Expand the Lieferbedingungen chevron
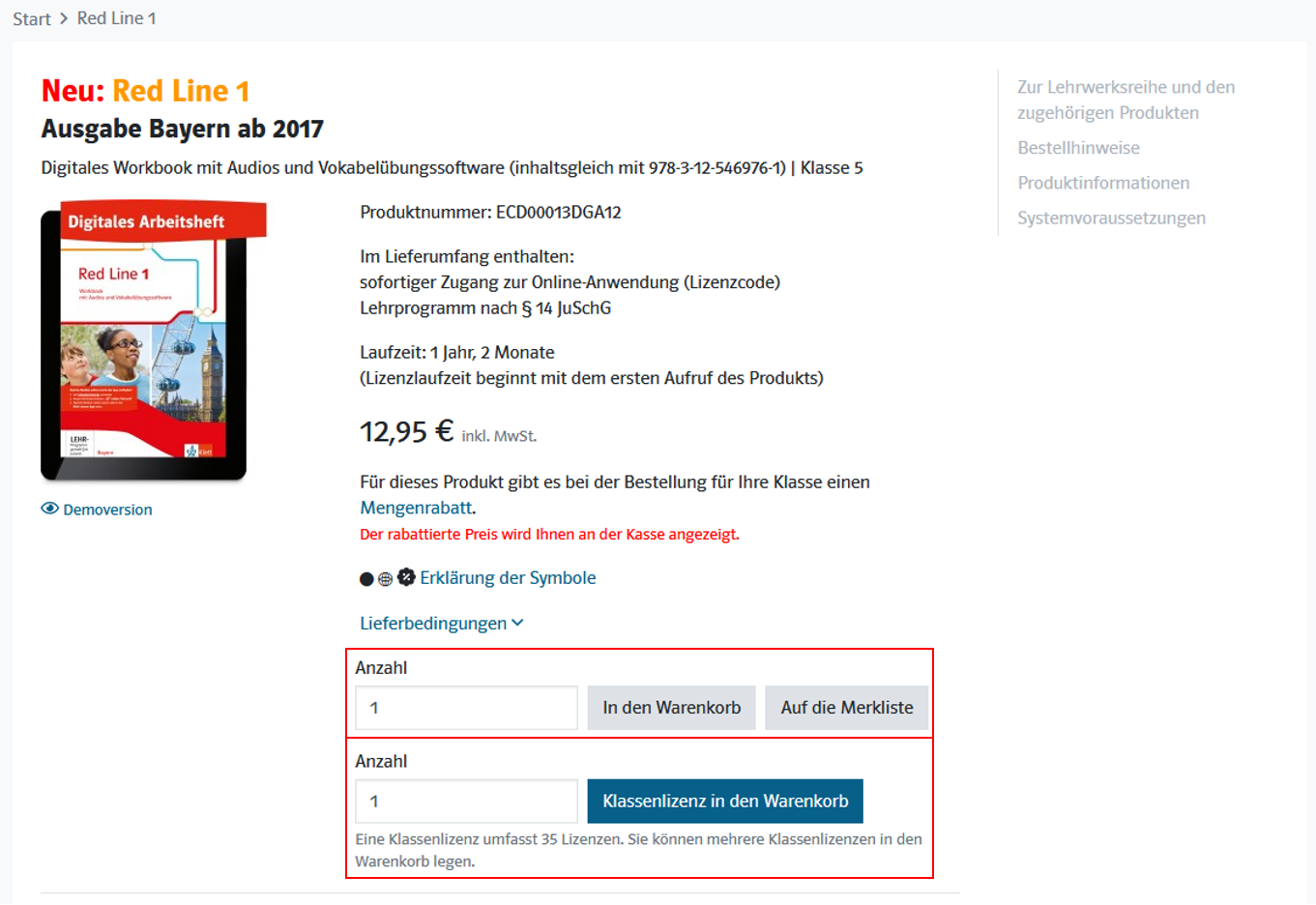This screenshot has width=1316, height=905. [x=517, y=623]
